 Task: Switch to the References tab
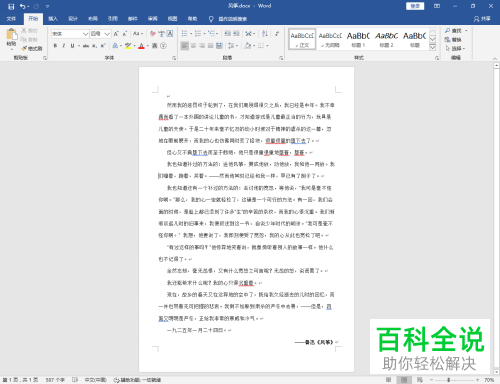tap(113, 19)
